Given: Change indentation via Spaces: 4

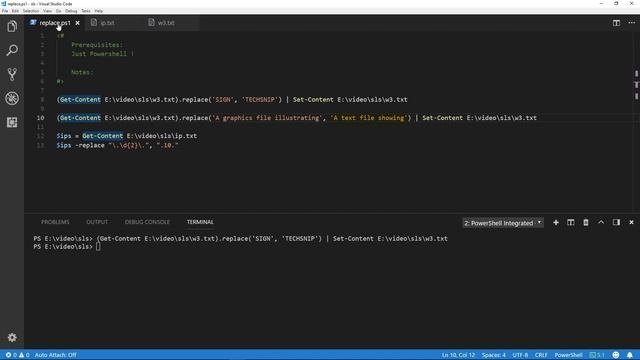Looking at the screenshot, I should point(493,355).
